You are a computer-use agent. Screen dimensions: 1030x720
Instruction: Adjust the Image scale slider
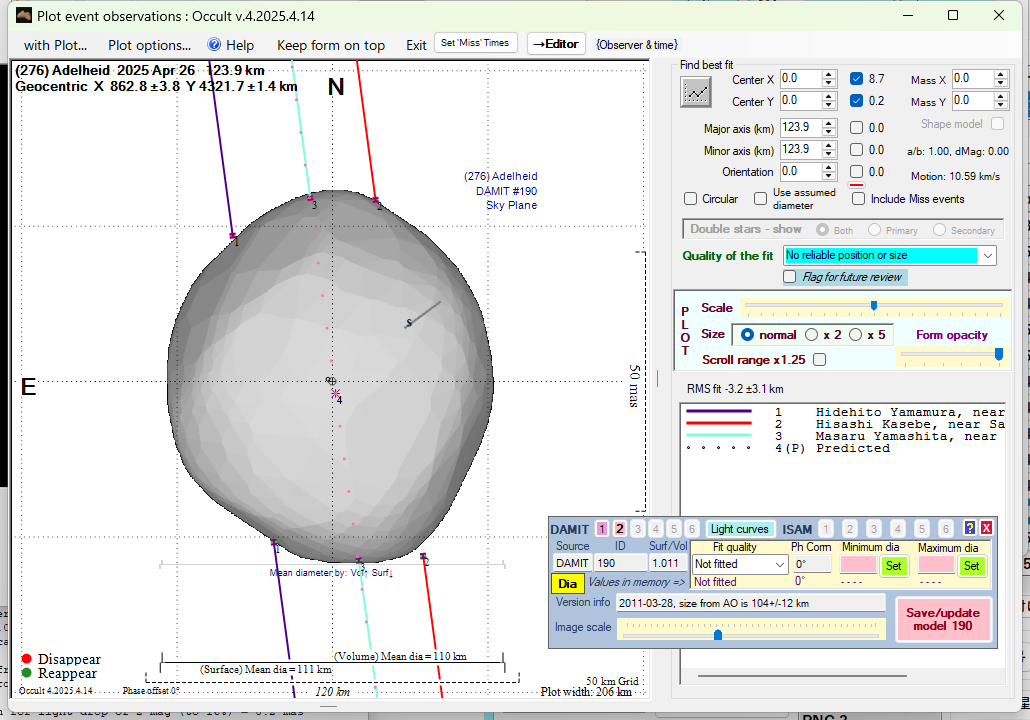[718, 634]
